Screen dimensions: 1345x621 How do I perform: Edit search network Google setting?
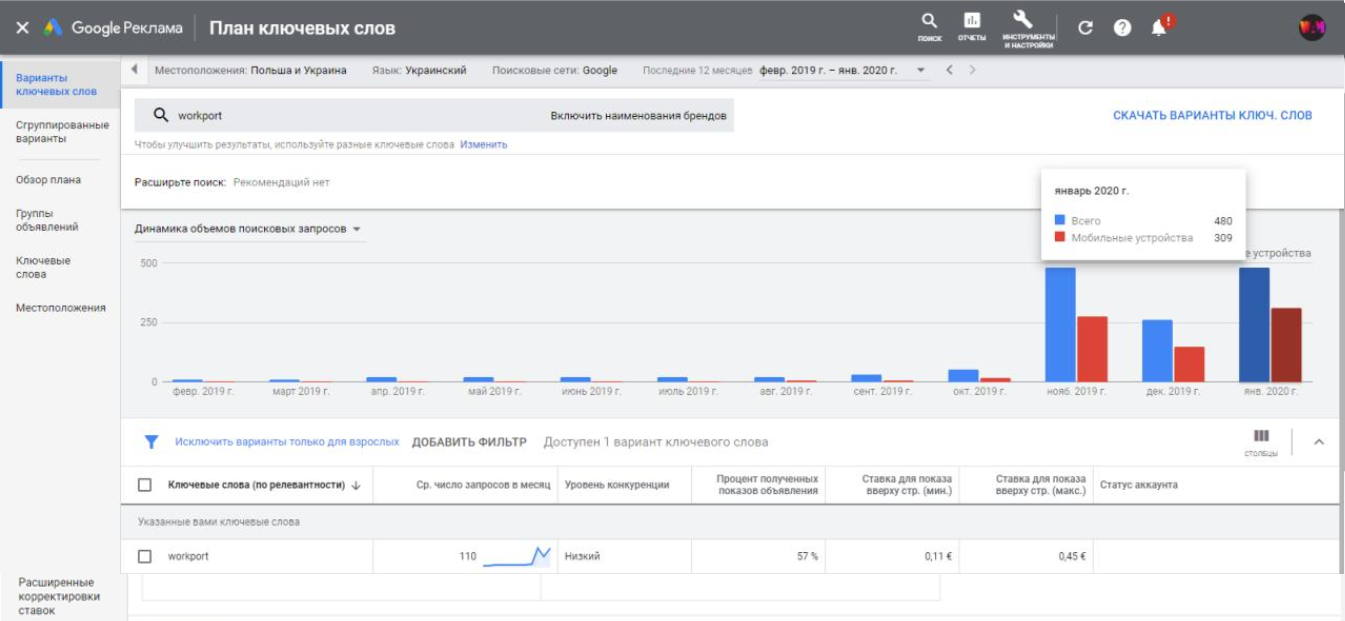point(554,70)
